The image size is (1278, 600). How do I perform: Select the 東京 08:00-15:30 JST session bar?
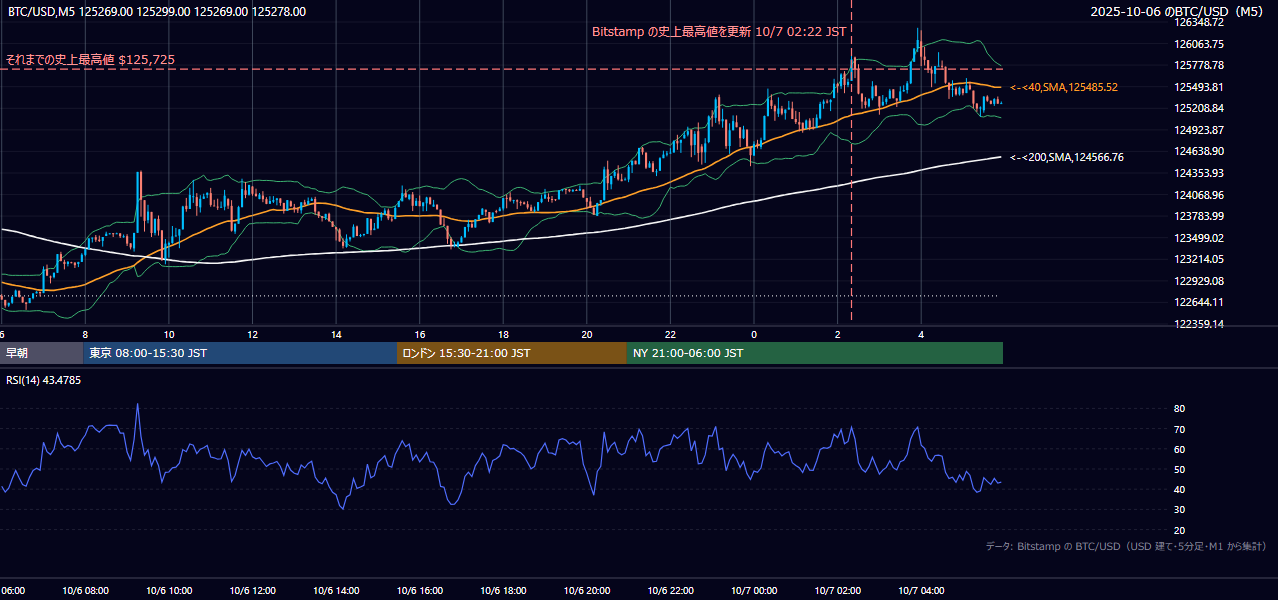pyautogui.click(x=240, y=353)
